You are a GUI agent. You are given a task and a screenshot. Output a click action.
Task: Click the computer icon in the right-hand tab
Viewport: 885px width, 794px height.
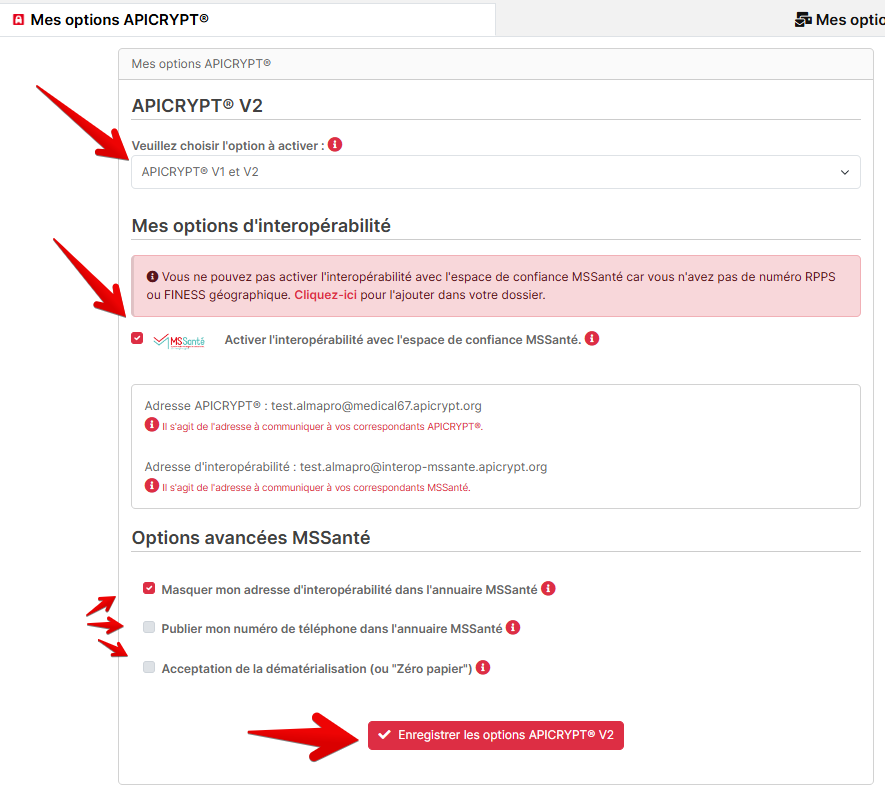(803, 20)
